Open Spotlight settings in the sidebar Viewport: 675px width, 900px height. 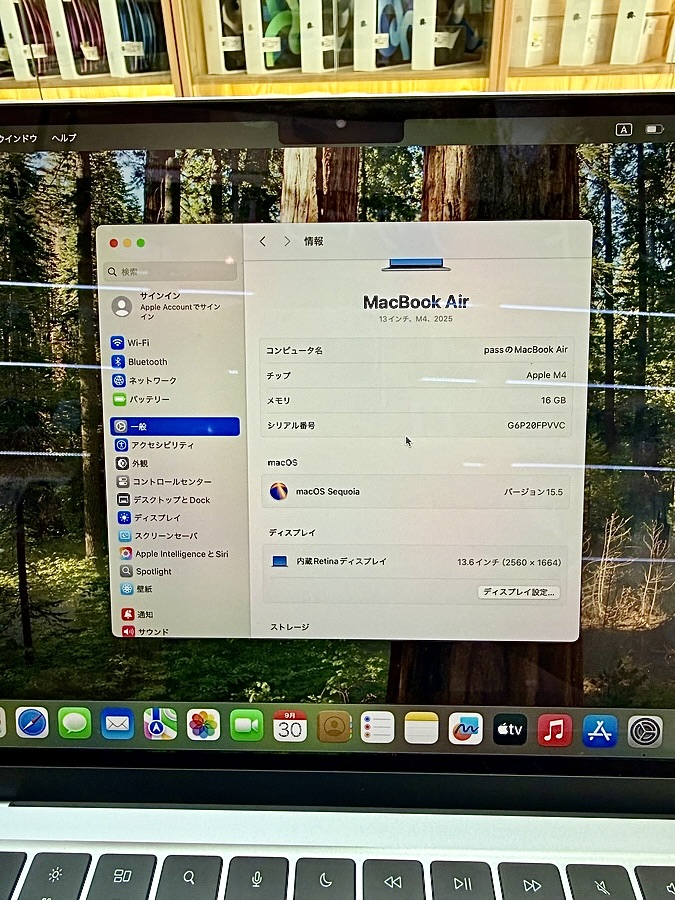(153, 572)
